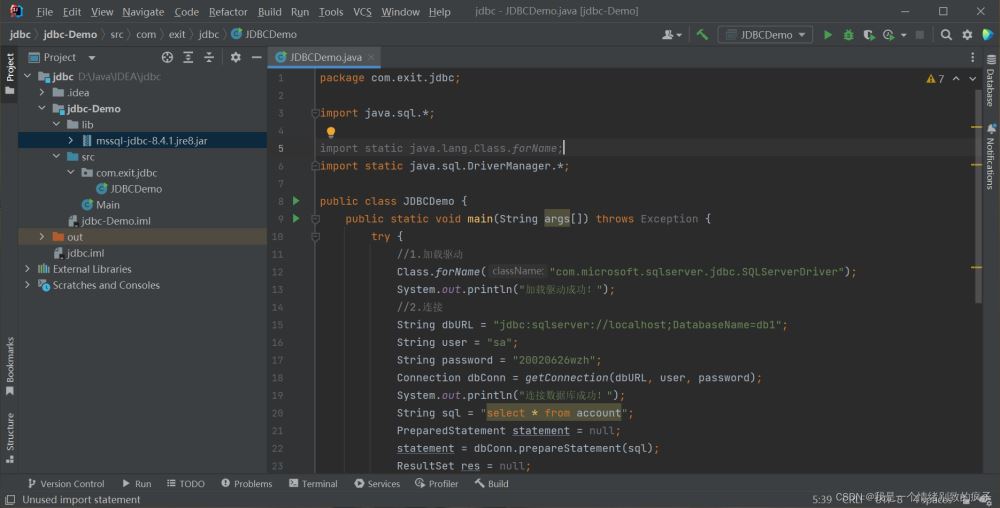Select JDBCDemo class in project tree
The image size is (1000, 508).
pos(136,189)
